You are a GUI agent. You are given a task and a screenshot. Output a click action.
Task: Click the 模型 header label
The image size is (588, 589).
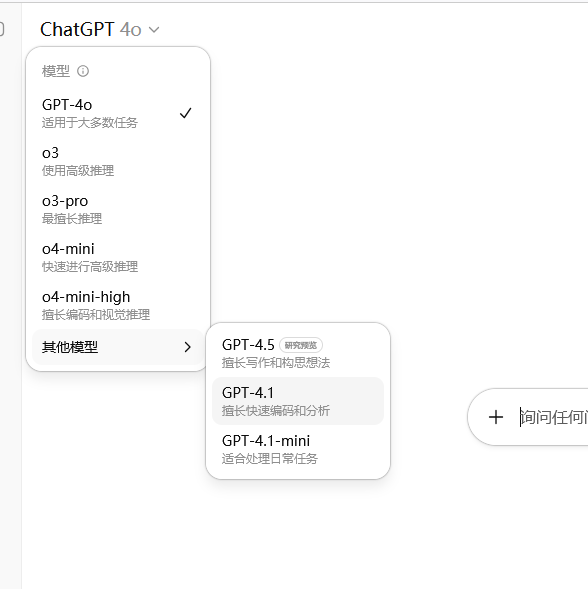56,71
